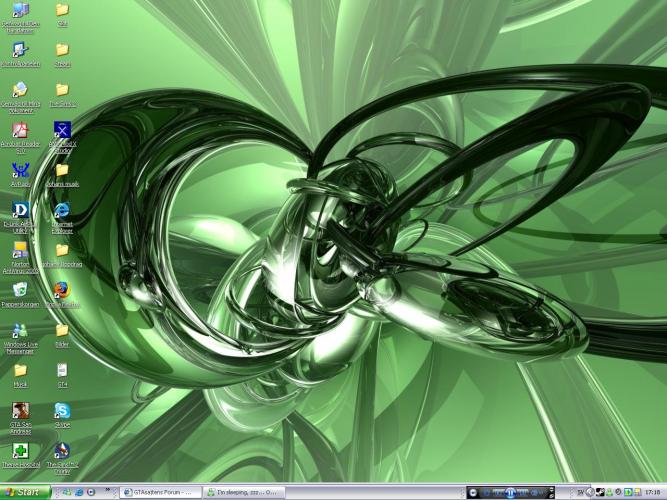Image resolution: width=667 pixels, height=500 pixels.
Task: Open the Johans musik folder
Action: [62, 170]
